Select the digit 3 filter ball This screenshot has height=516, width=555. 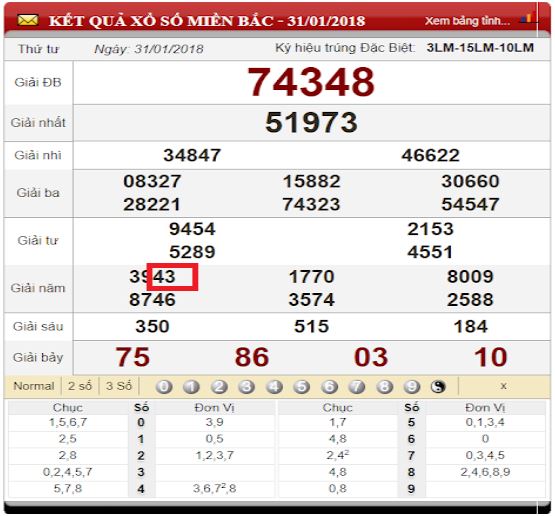pos(247,386)
